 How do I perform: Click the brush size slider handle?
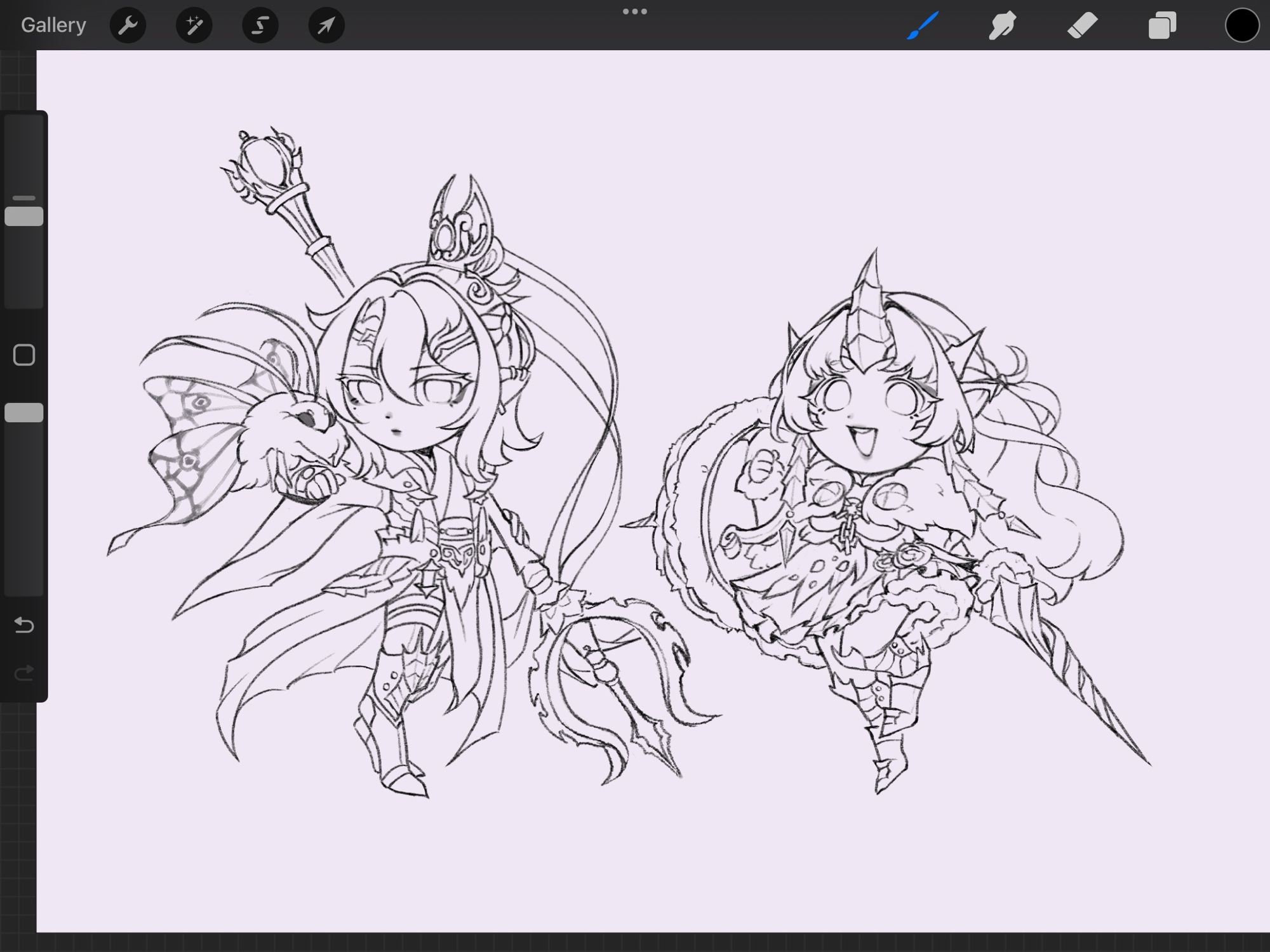click(x=24, y=216)
